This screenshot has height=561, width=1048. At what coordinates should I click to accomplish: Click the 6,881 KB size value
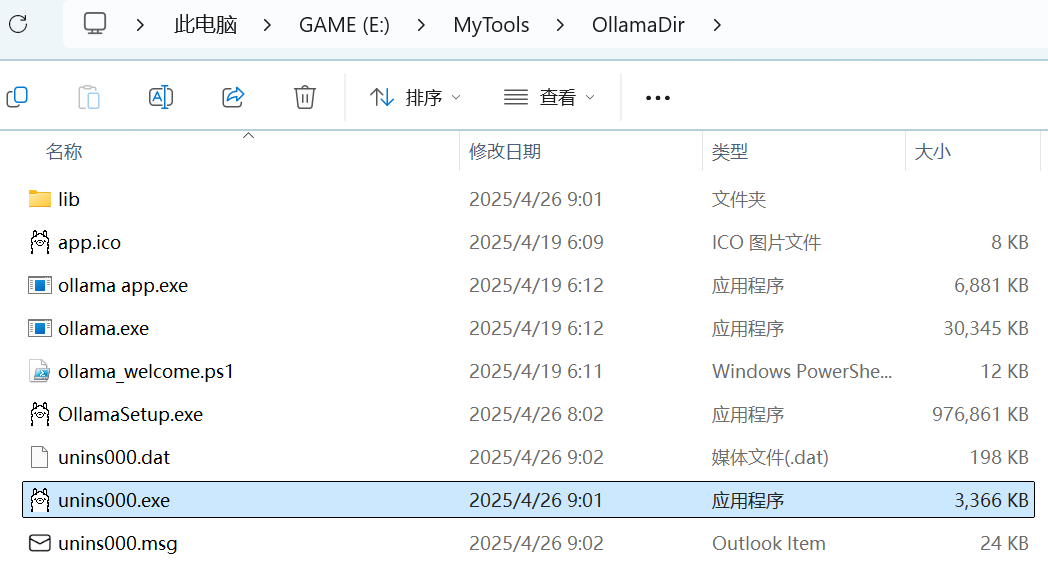pos(991,286)
